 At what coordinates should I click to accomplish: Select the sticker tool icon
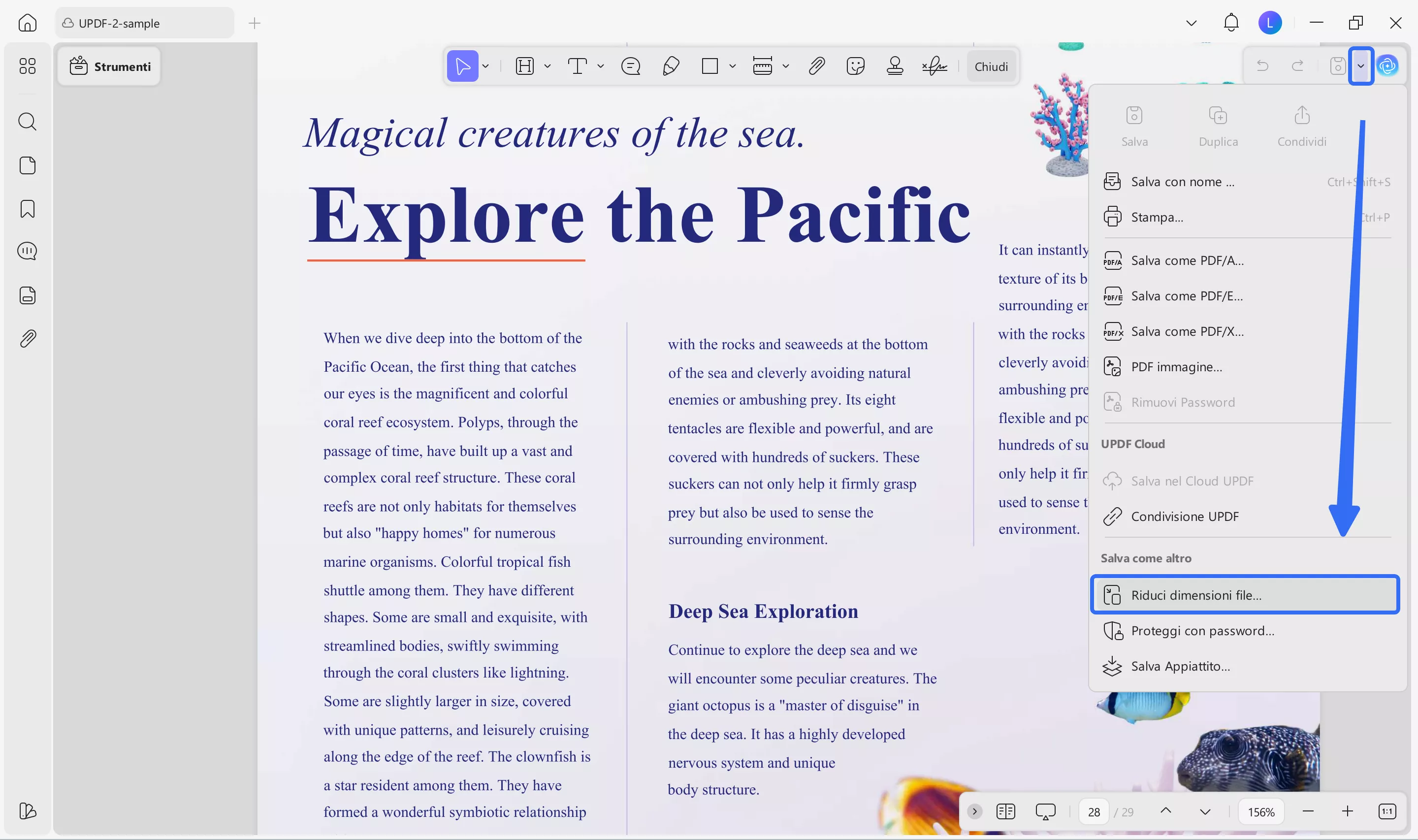855,66
